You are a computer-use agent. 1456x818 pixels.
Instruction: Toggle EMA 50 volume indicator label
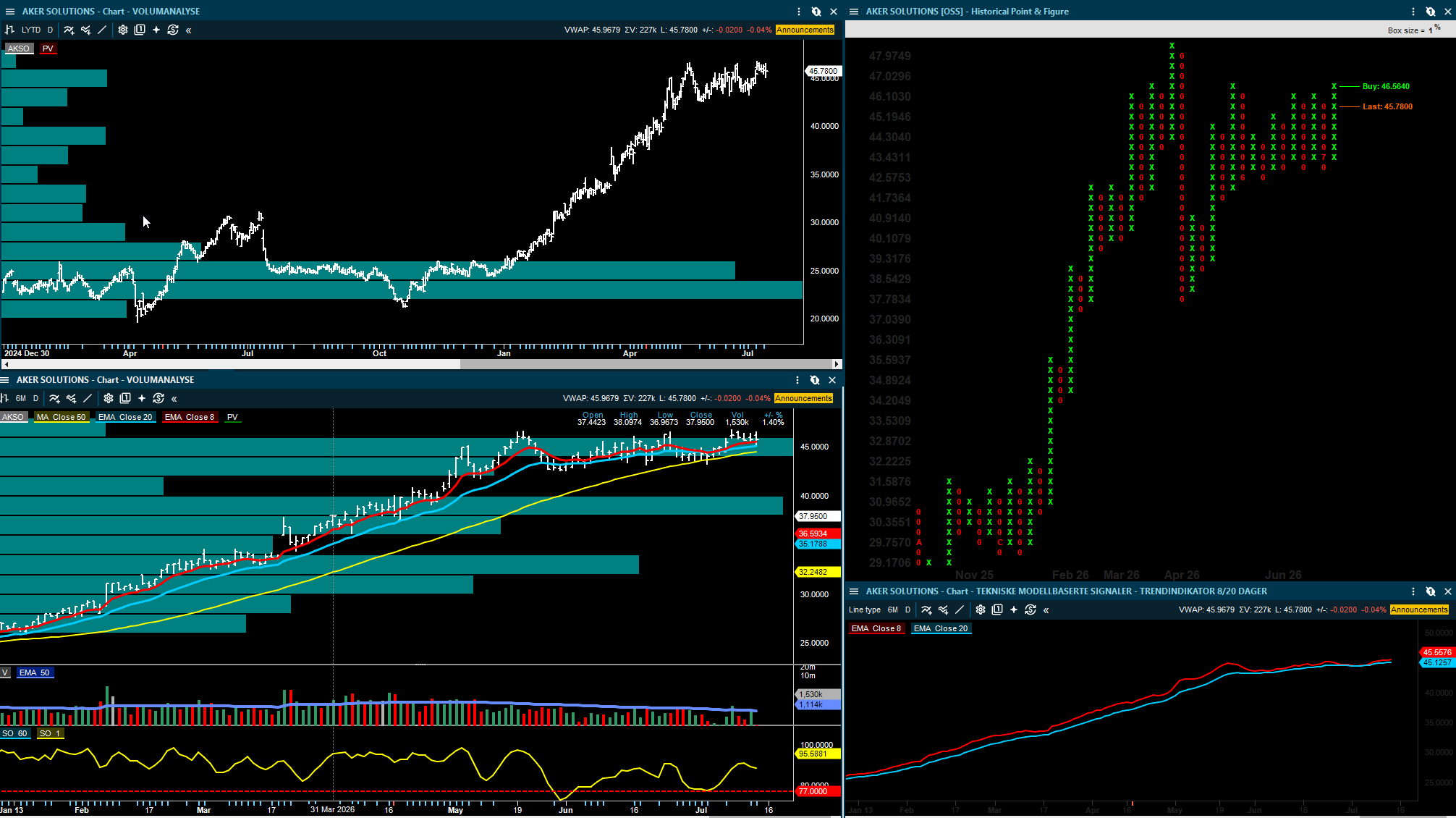(x=35, y=672)
